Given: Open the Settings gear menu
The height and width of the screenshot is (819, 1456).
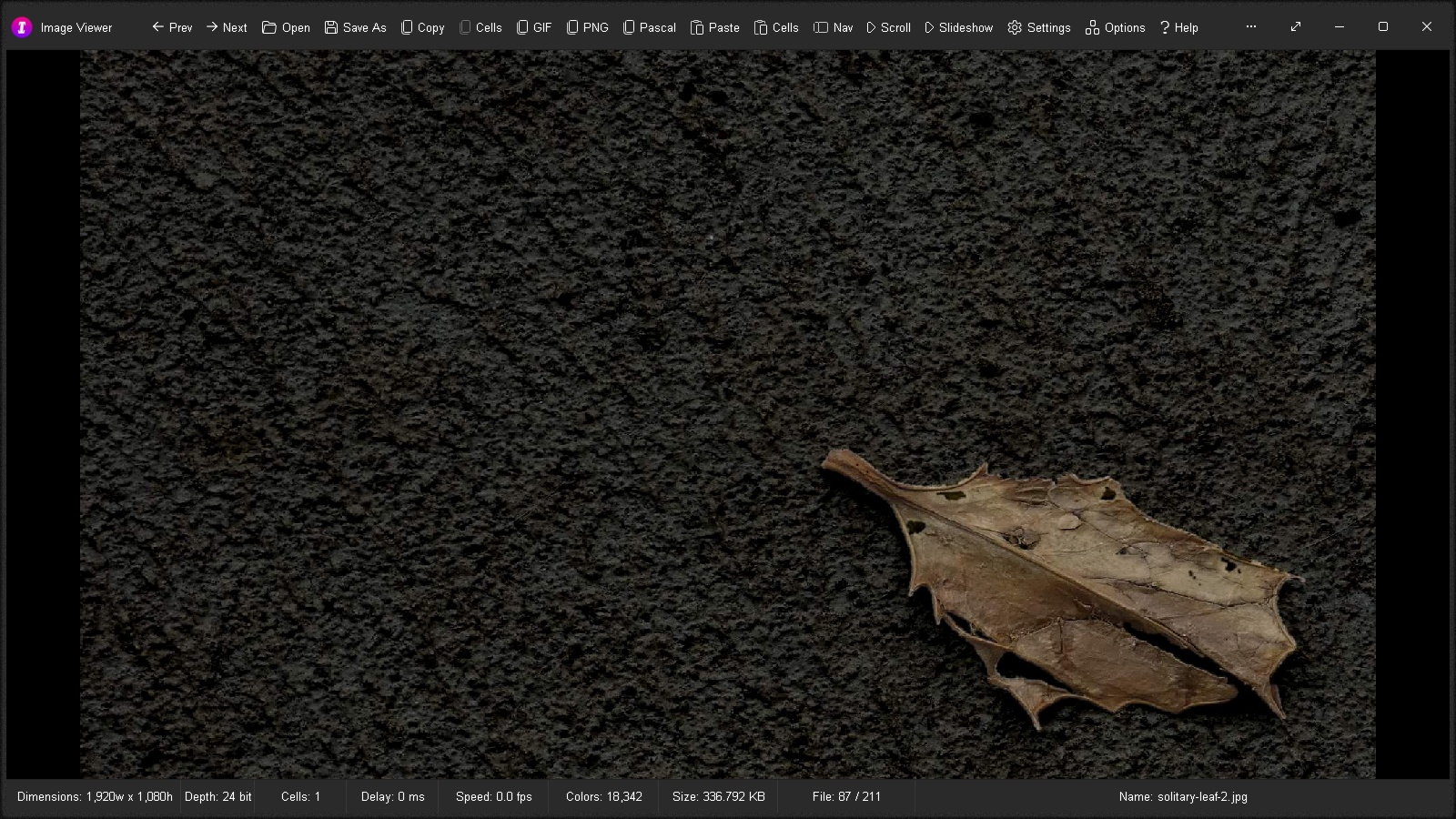Looking at the screenshot, I should 1038,27.
